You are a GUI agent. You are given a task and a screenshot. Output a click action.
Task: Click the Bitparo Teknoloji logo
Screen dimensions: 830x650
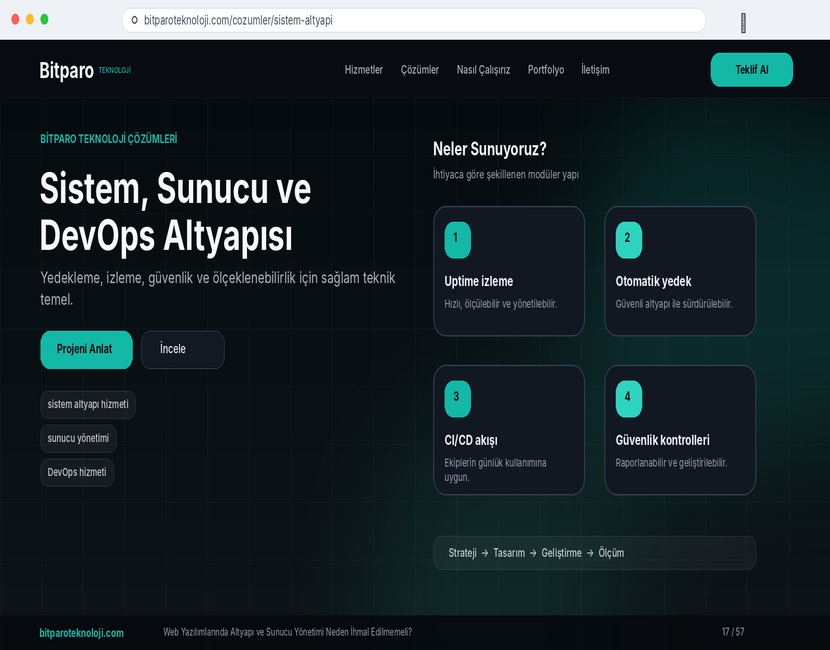pyautogui.click(x=85, y=70)
